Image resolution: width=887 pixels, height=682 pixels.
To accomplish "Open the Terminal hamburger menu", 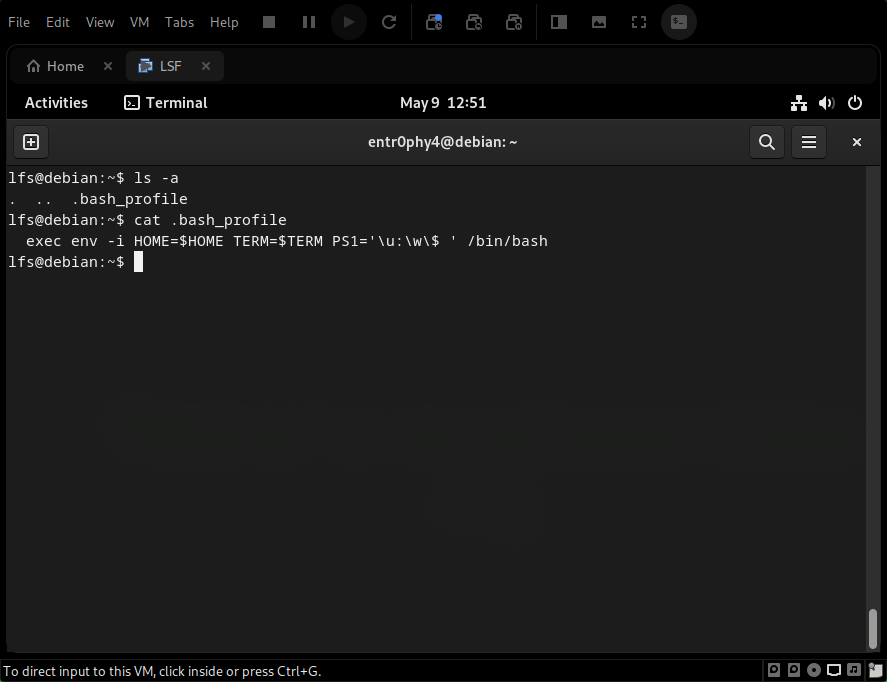I will click(x=808, y=142).
